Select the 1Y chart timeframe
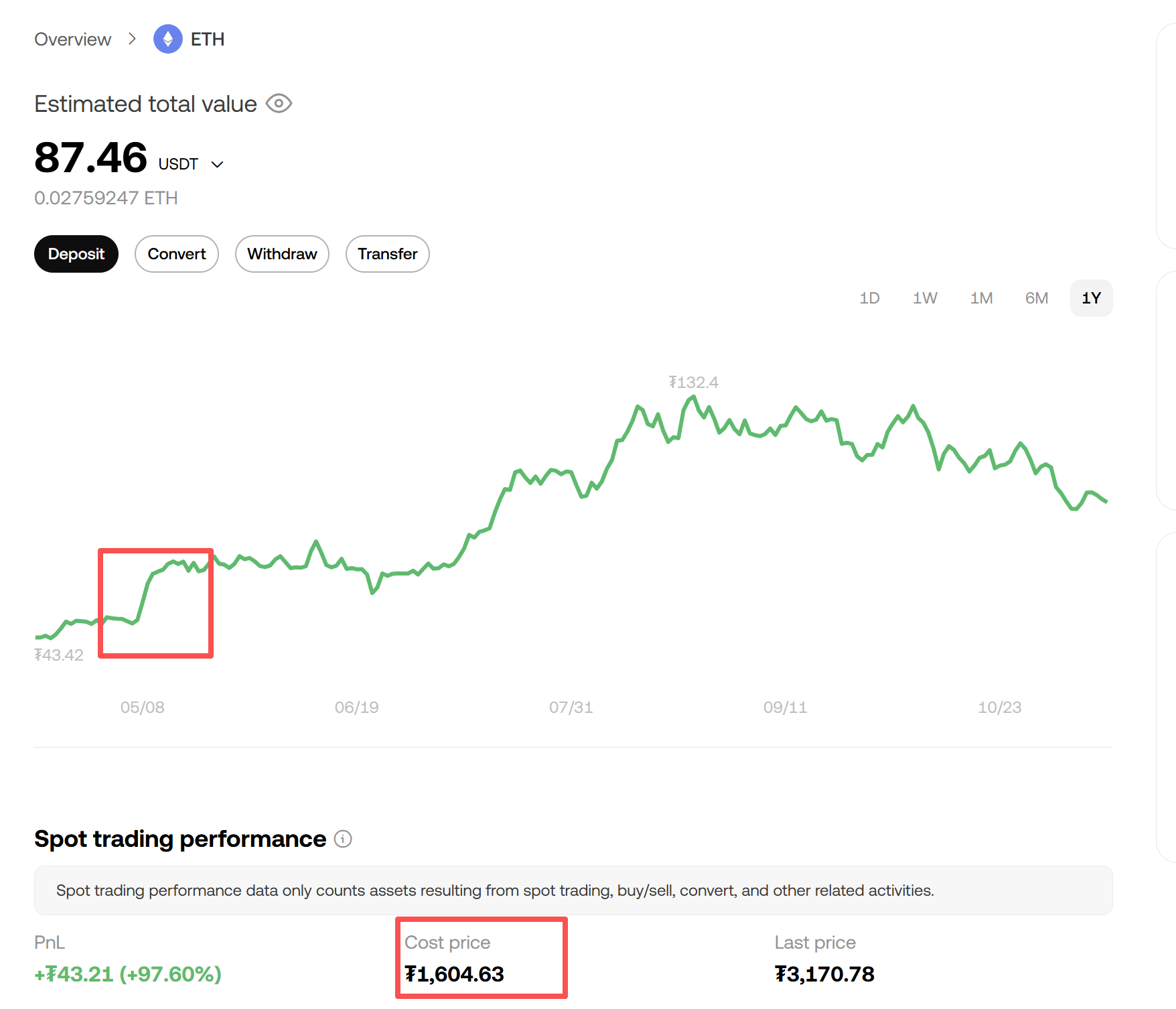1176x1009 pixels. tap(1092, 298)
